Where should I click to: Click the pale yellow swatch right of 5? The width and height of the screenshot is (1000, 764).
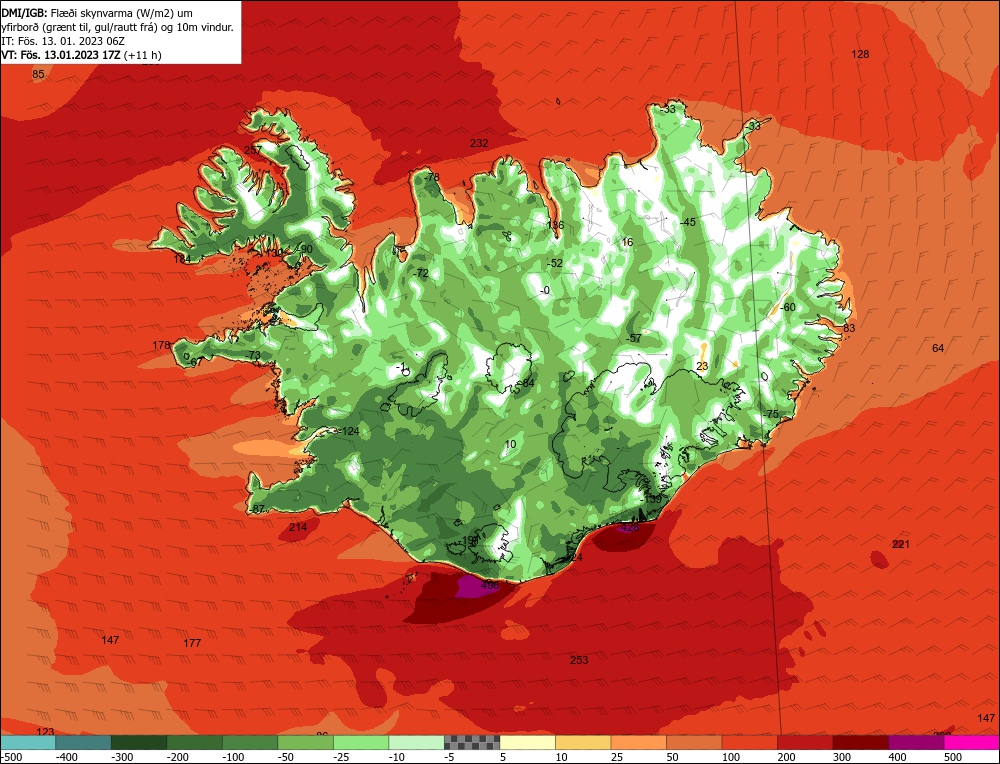527,742
